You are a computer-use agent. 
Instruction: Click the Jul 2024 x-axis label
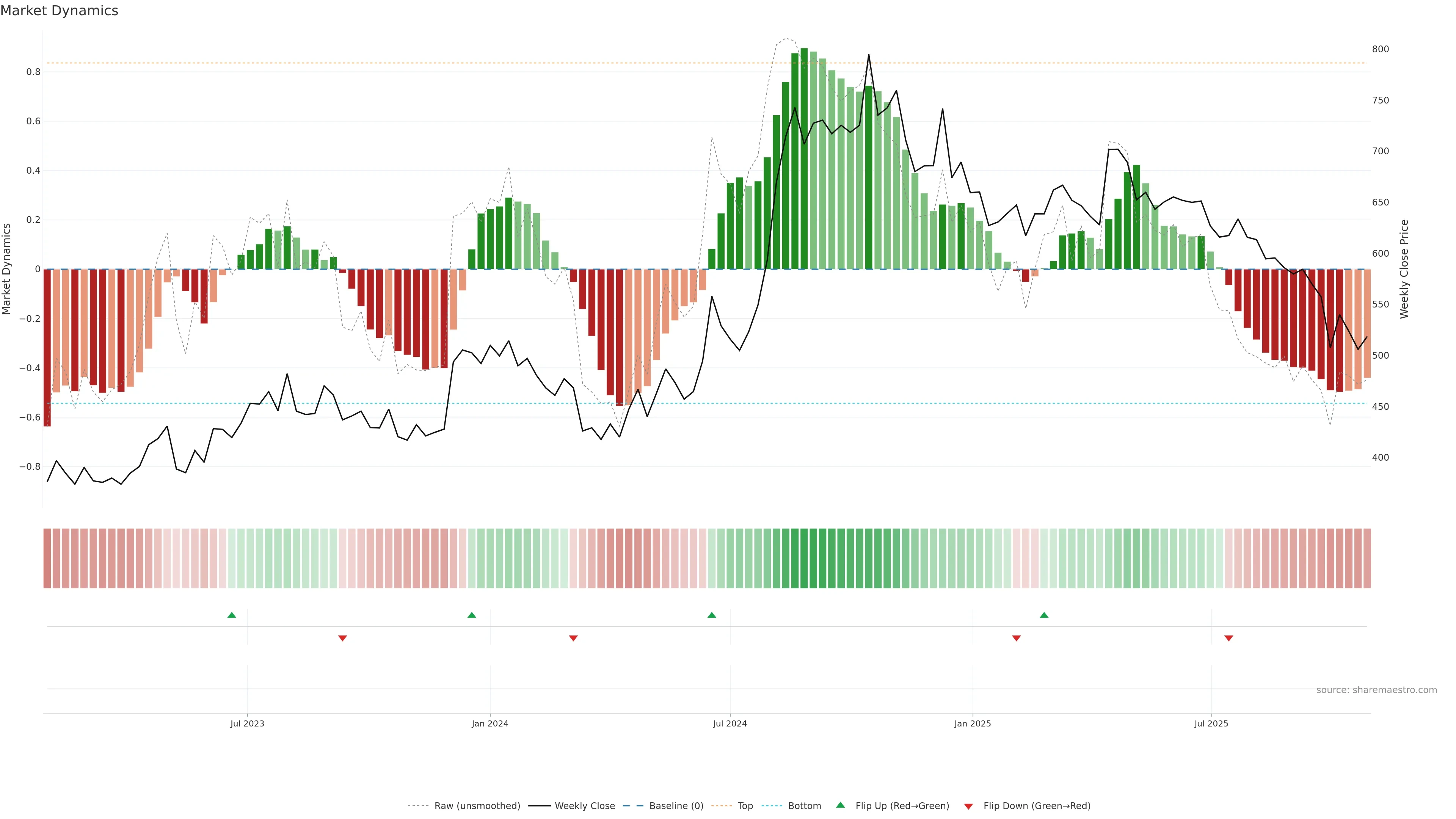pos(730,723)
